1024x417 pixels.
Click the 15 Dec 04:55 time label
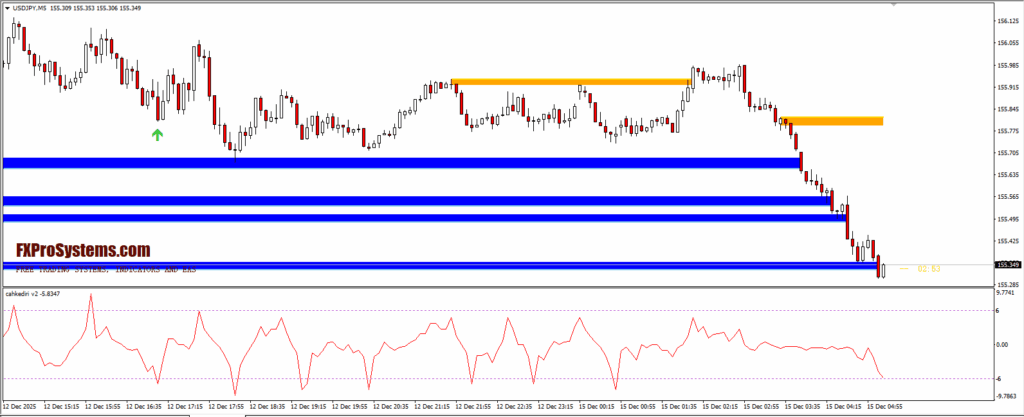[886, 407]
